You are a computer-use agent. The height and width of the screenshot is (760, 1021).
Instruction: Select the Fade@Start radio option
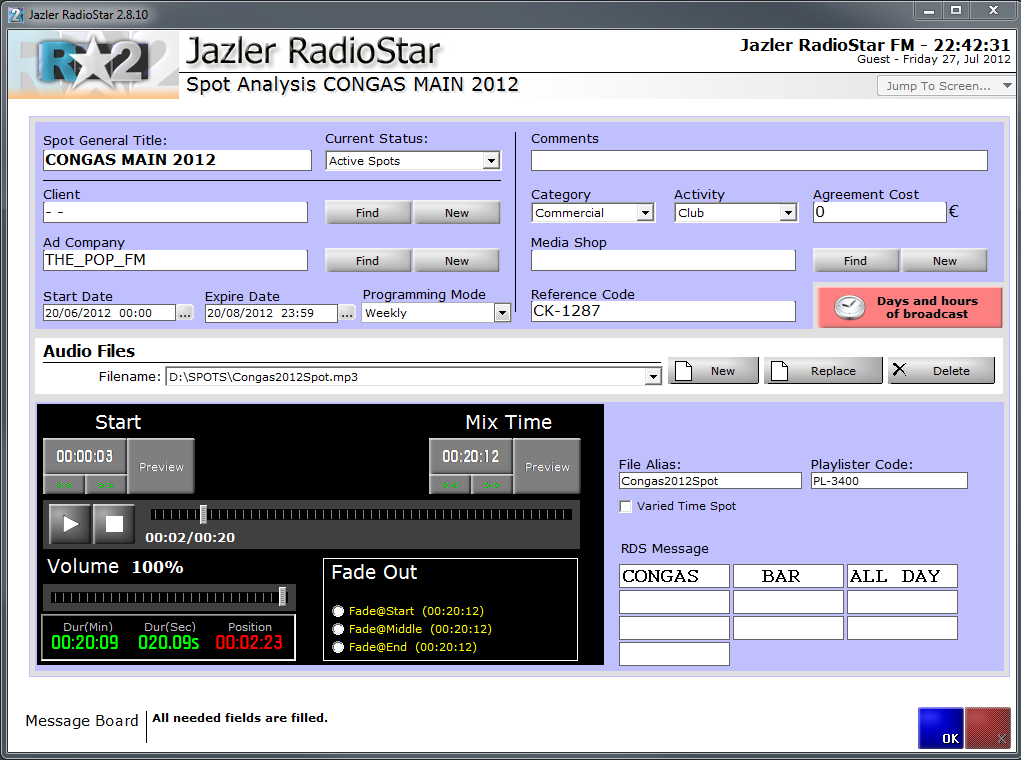[339, 611]
